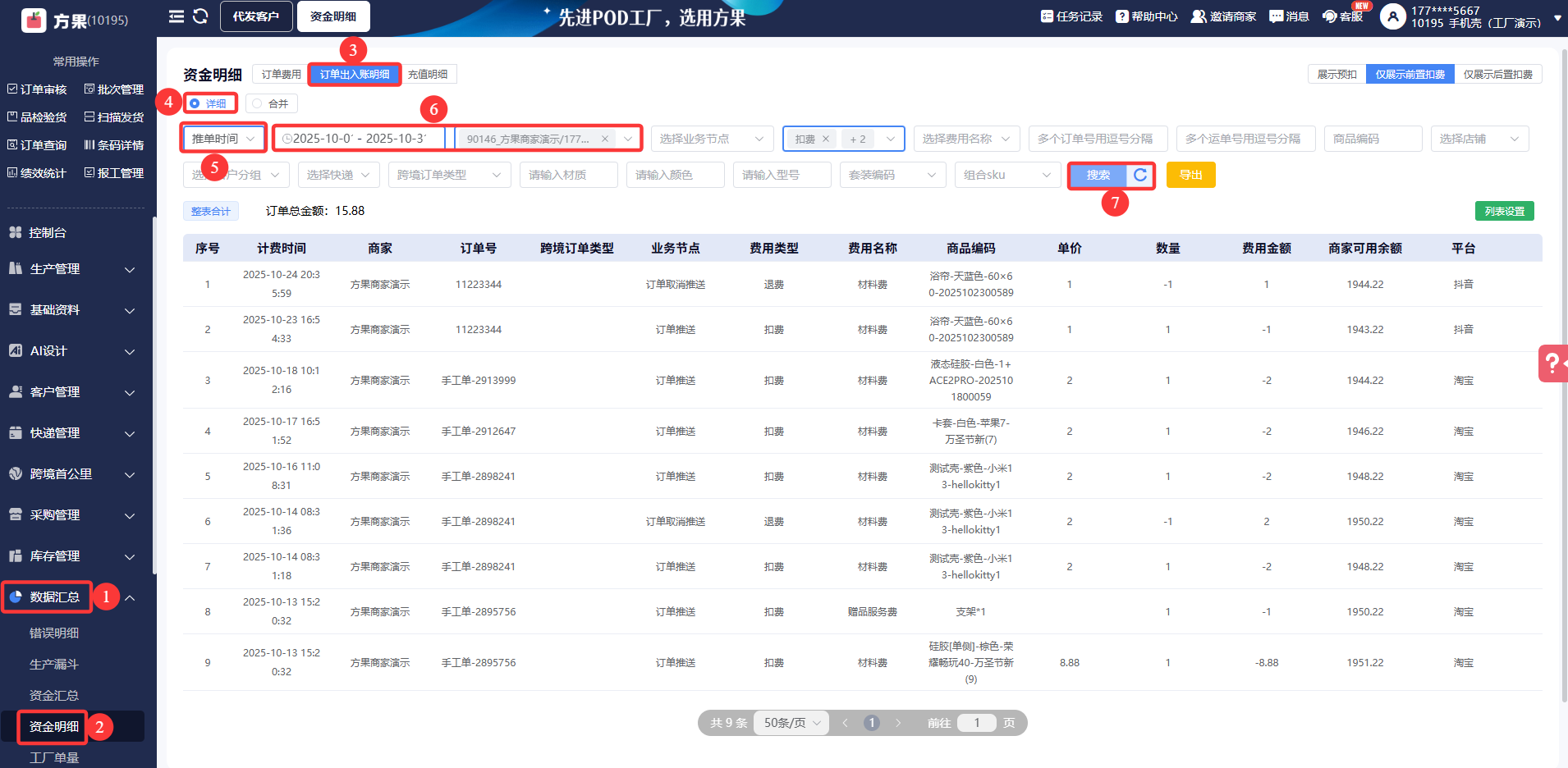The width and height of the screenshot is (1568, 768).
Task: Open 资金汇总 in the sidebar
Action: [x=54, y=696]
